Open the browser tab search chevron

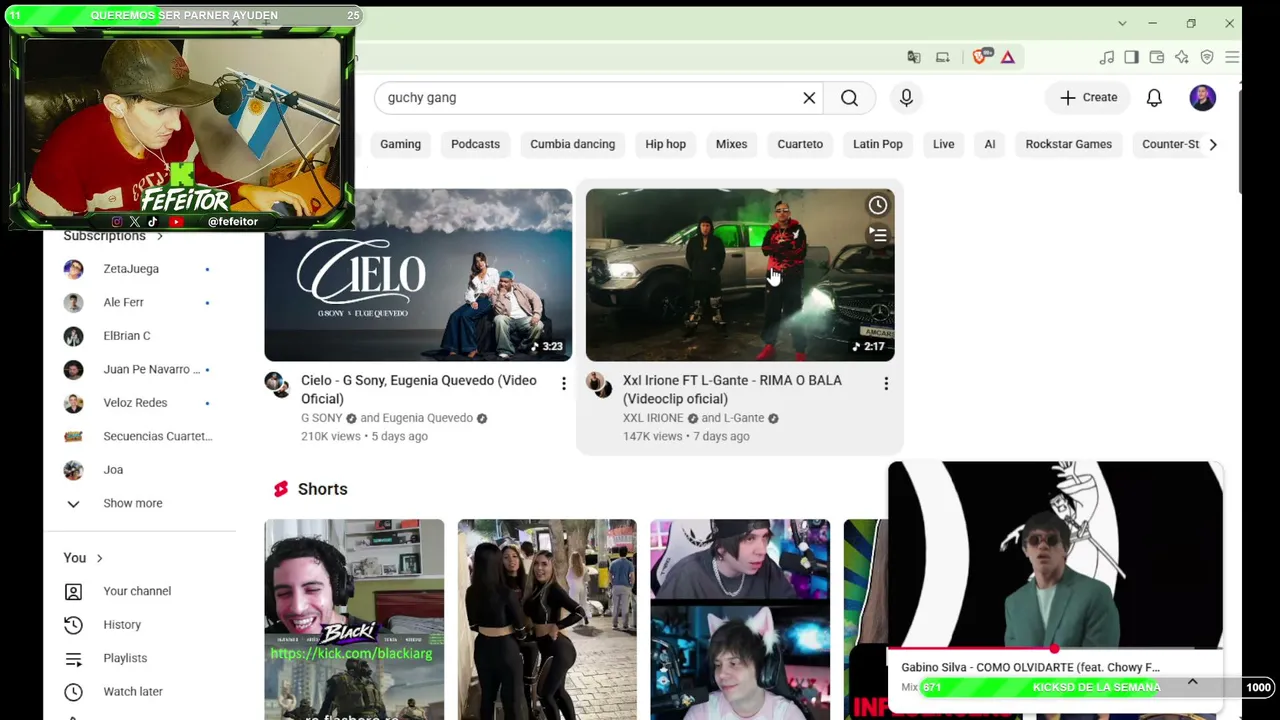point(1122,23)
